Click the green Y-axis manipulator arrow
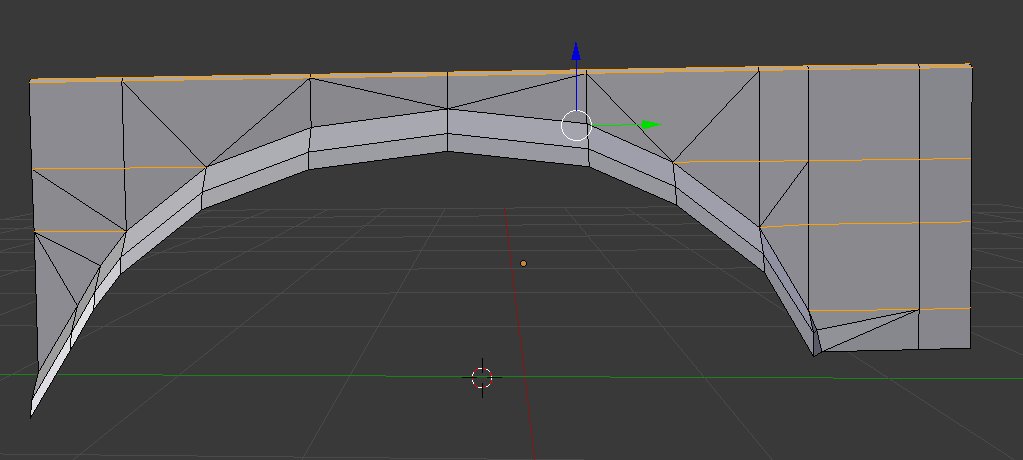 (650, 125)
